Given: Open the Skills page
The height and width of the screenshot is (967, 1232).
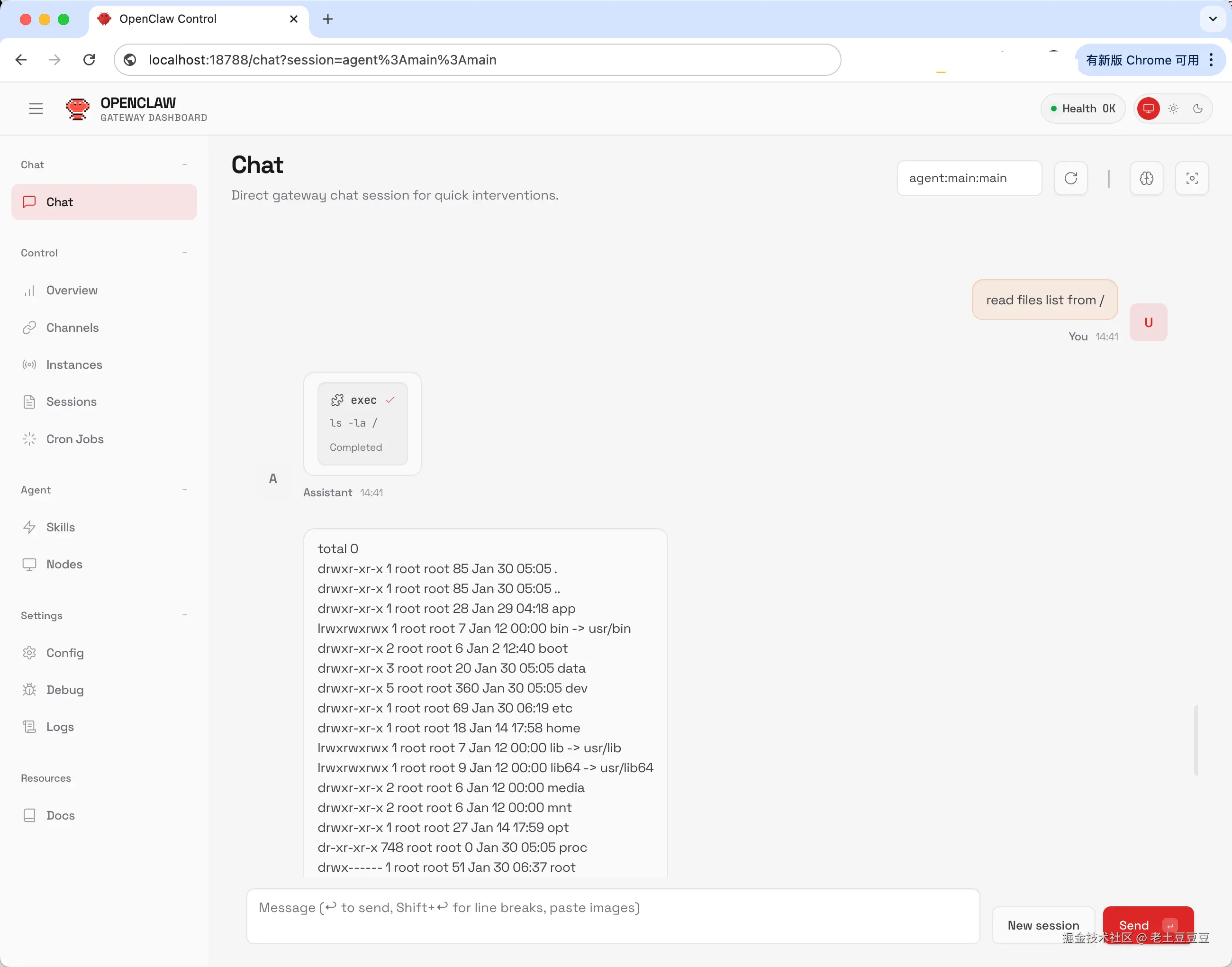Looking at the screenshot, I should click(x=61, y=527).
